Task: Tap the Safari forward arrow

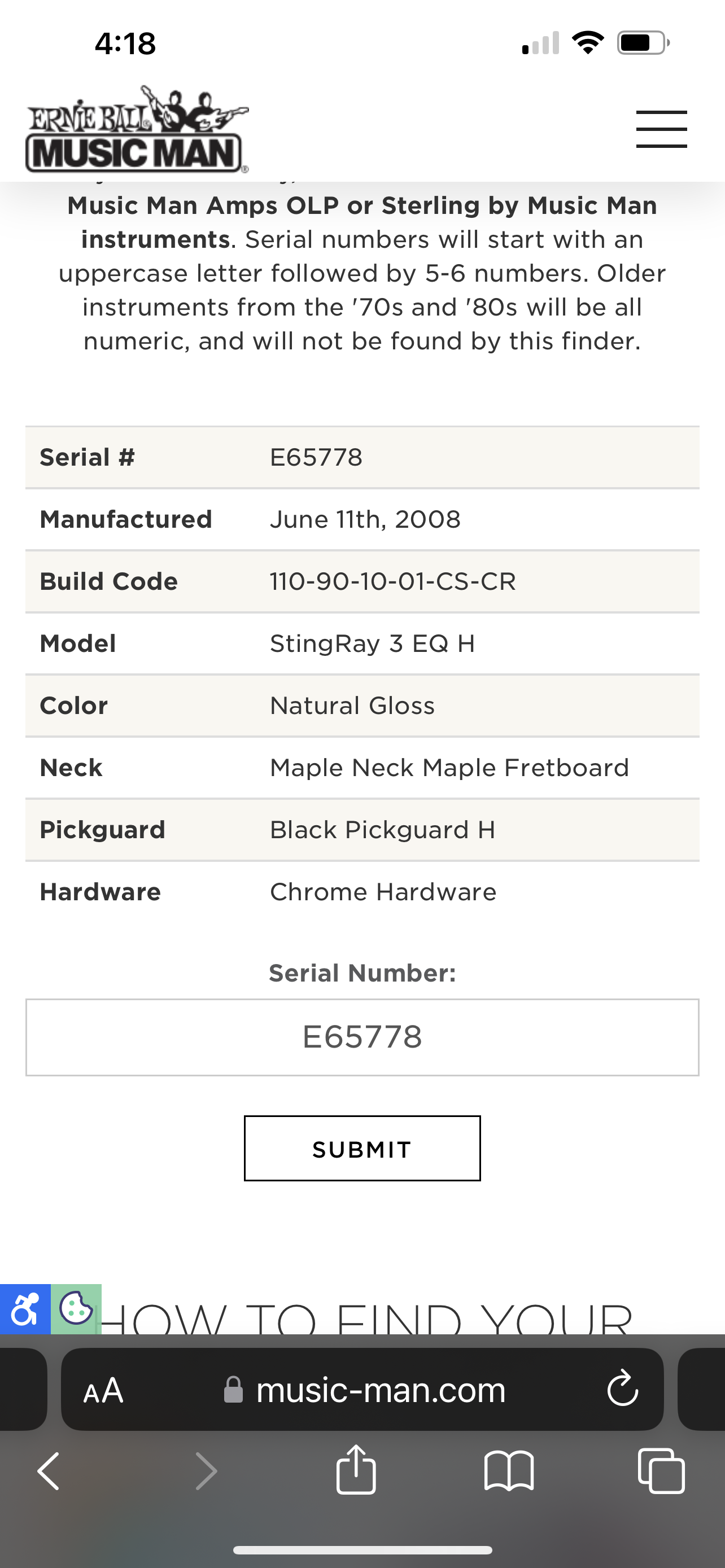Action: tap(206, 1470)
